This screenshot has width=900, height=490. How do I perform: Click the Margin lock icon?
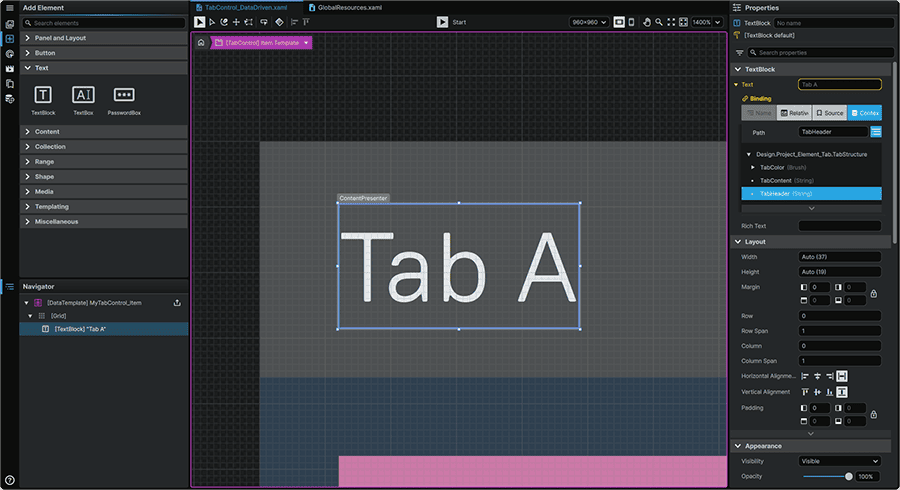[874, 294]
